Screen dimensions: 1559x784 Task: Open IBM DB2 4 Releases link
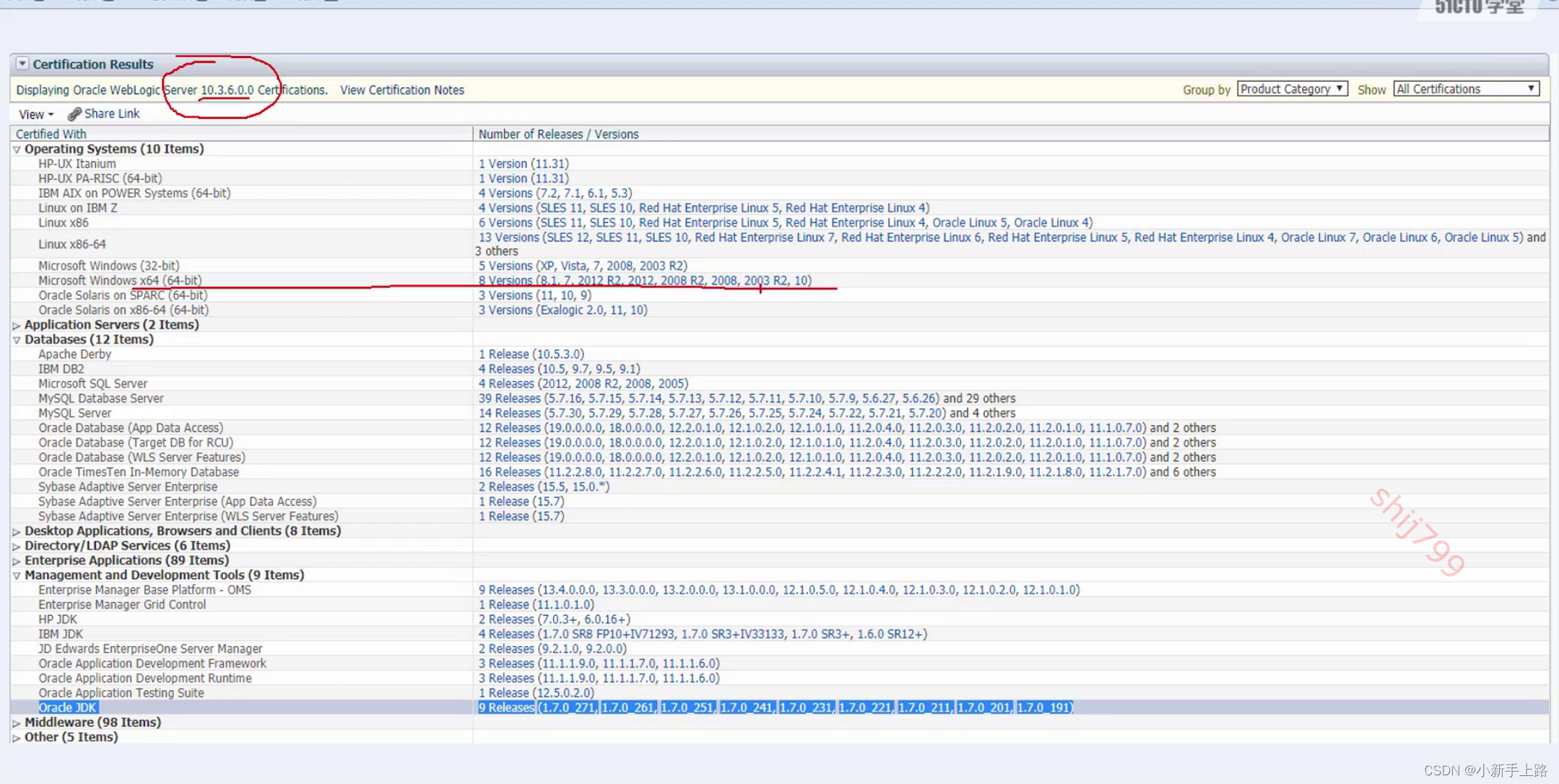click(x=559, y=369)
